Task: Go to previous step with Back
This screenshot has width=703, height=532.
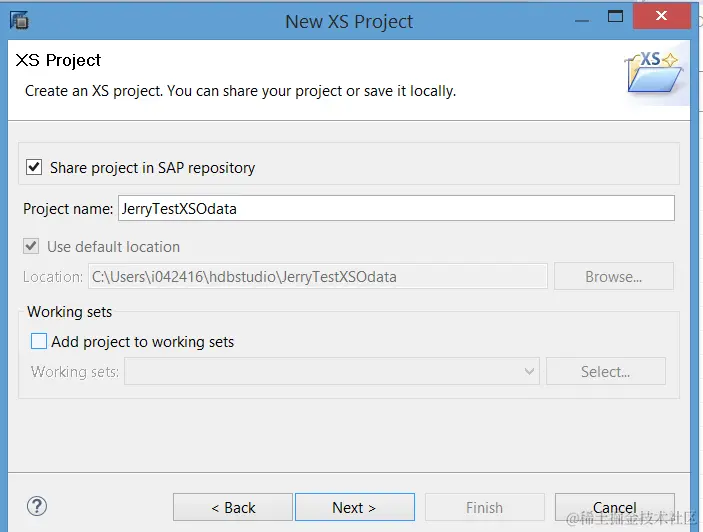Action: 233,507
